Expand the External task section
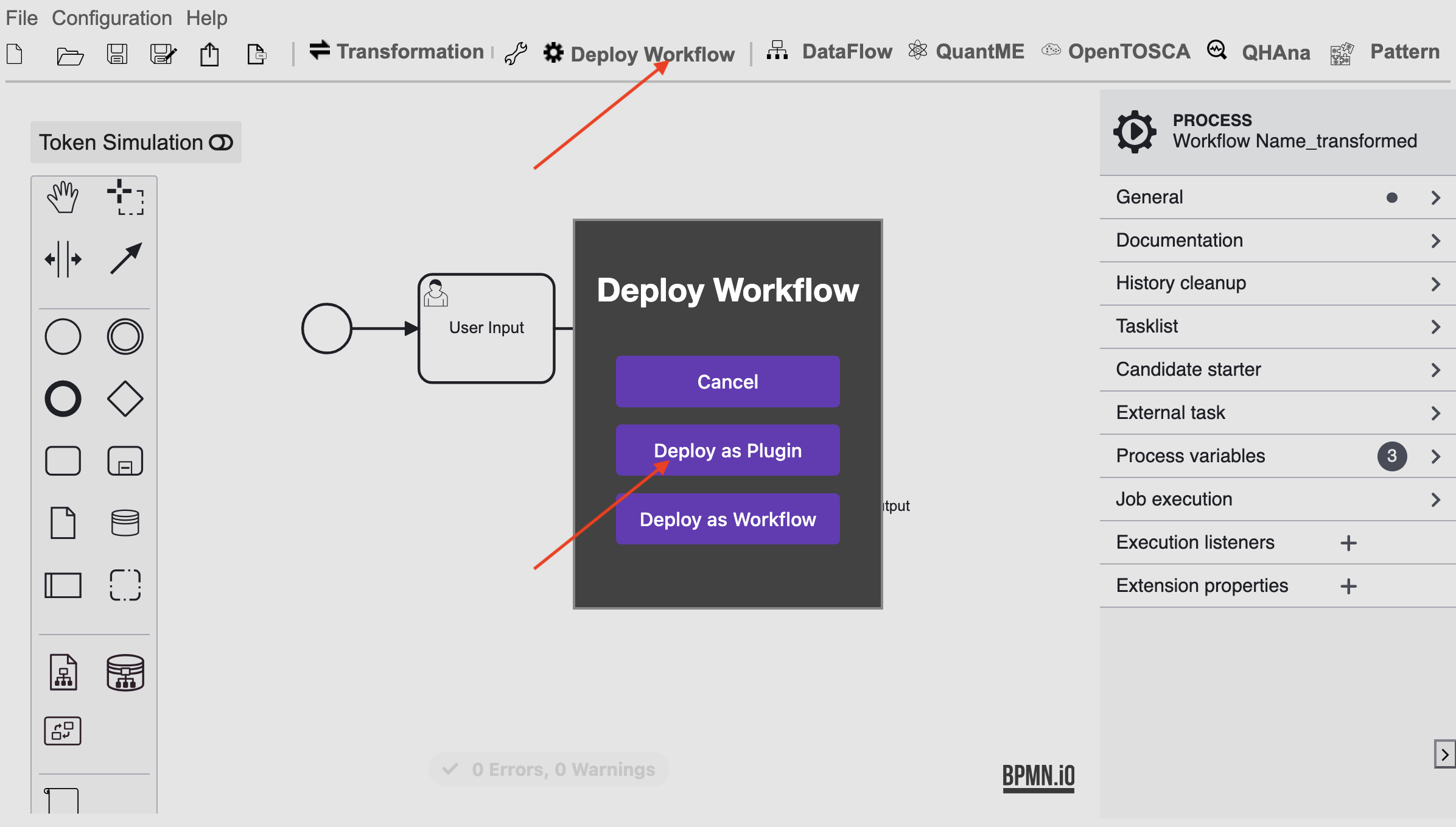Viewport: 1456px width, 827px height. [x=1277, y=413]
